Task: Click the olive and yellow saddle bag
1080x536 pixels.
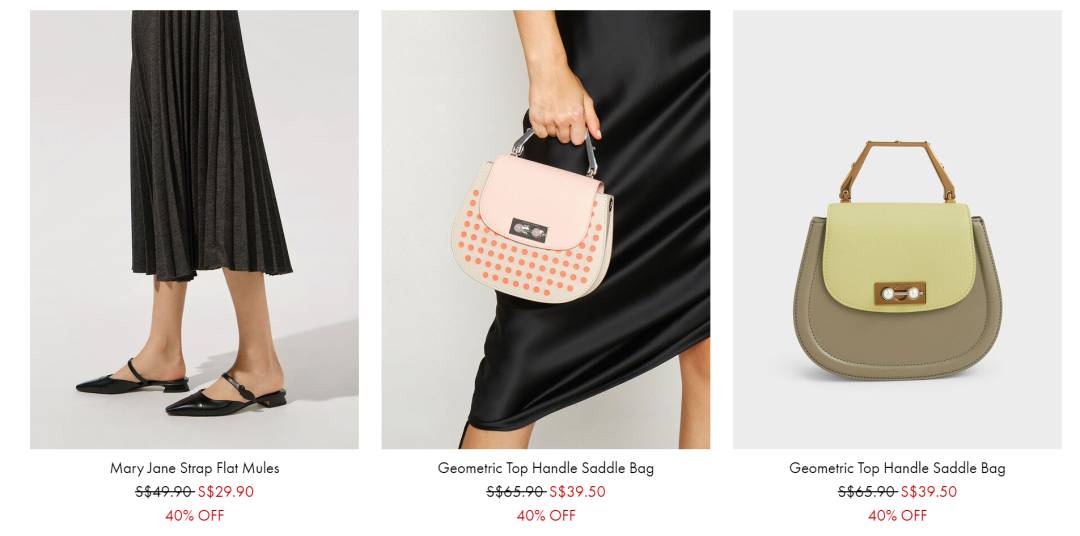Action: coord(897,262)
